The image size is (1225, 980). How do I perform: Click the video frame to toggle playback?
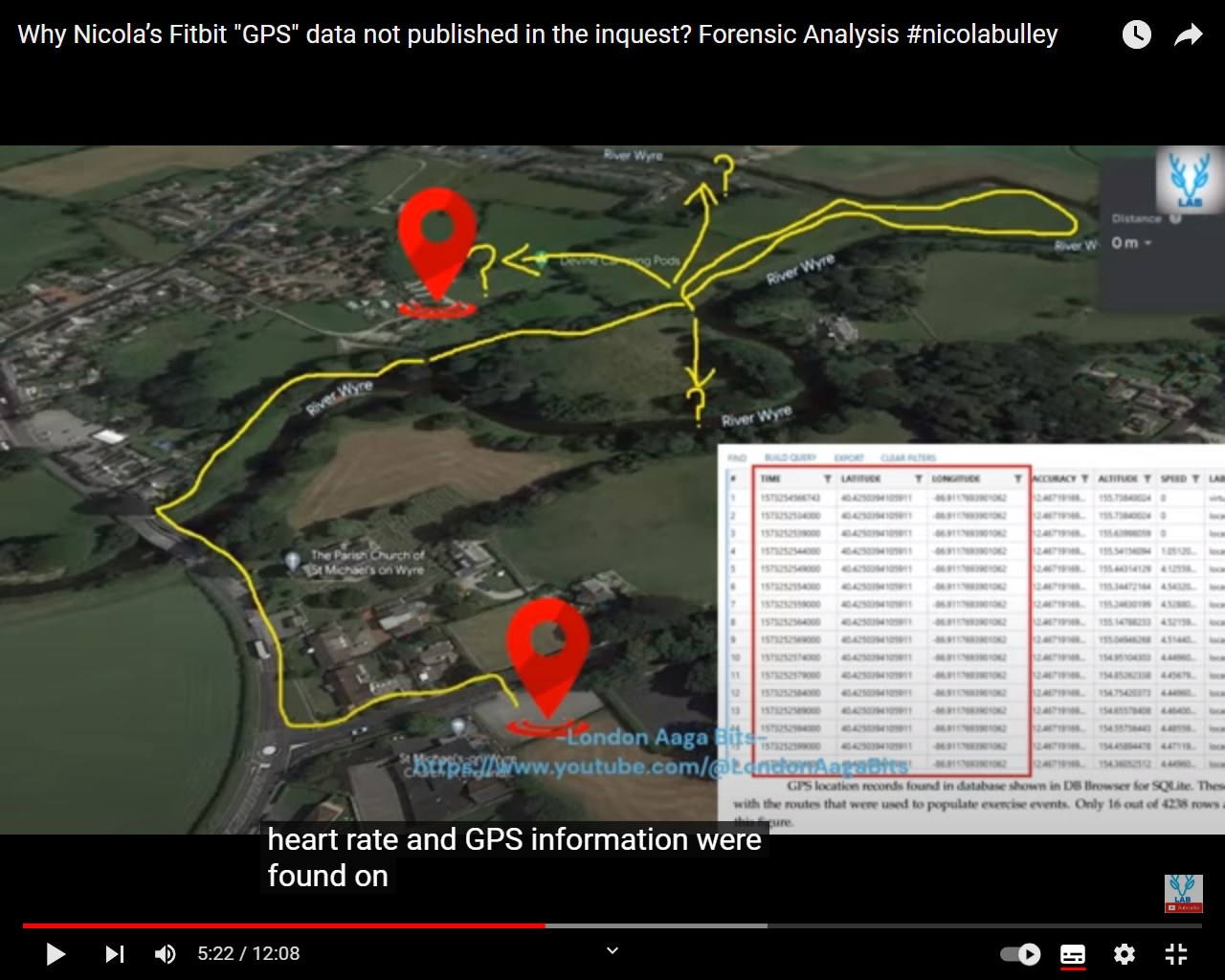[x=612, y=490]
